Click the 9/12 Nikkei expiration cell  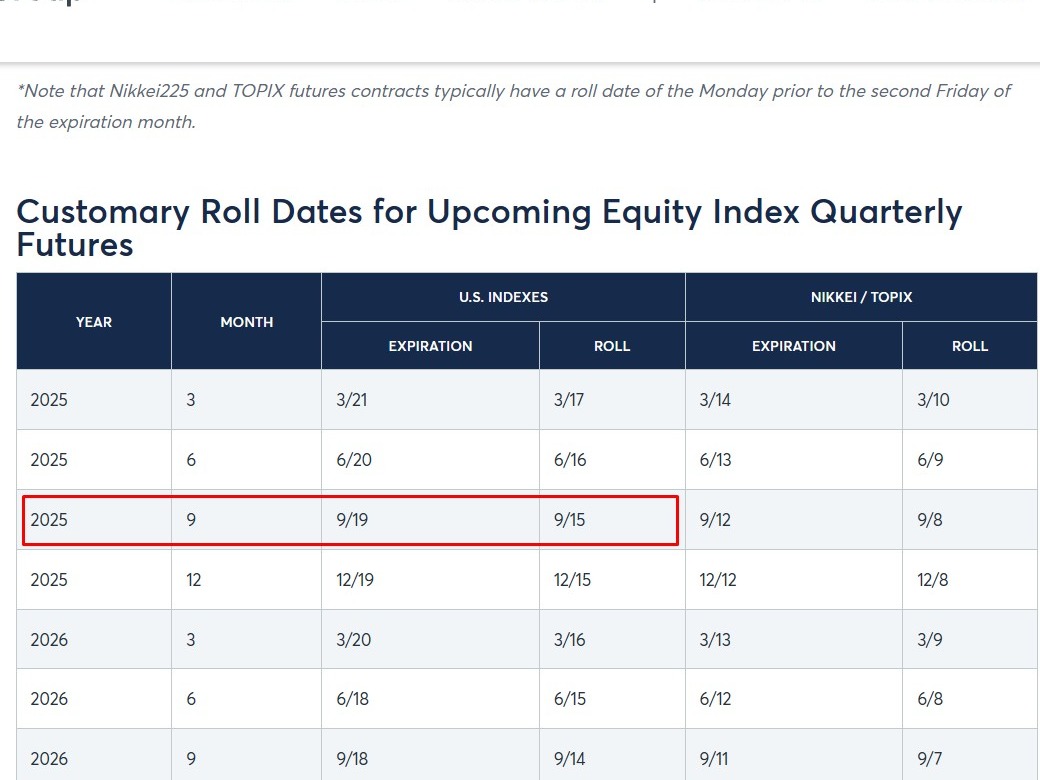(x=715, y=520)
